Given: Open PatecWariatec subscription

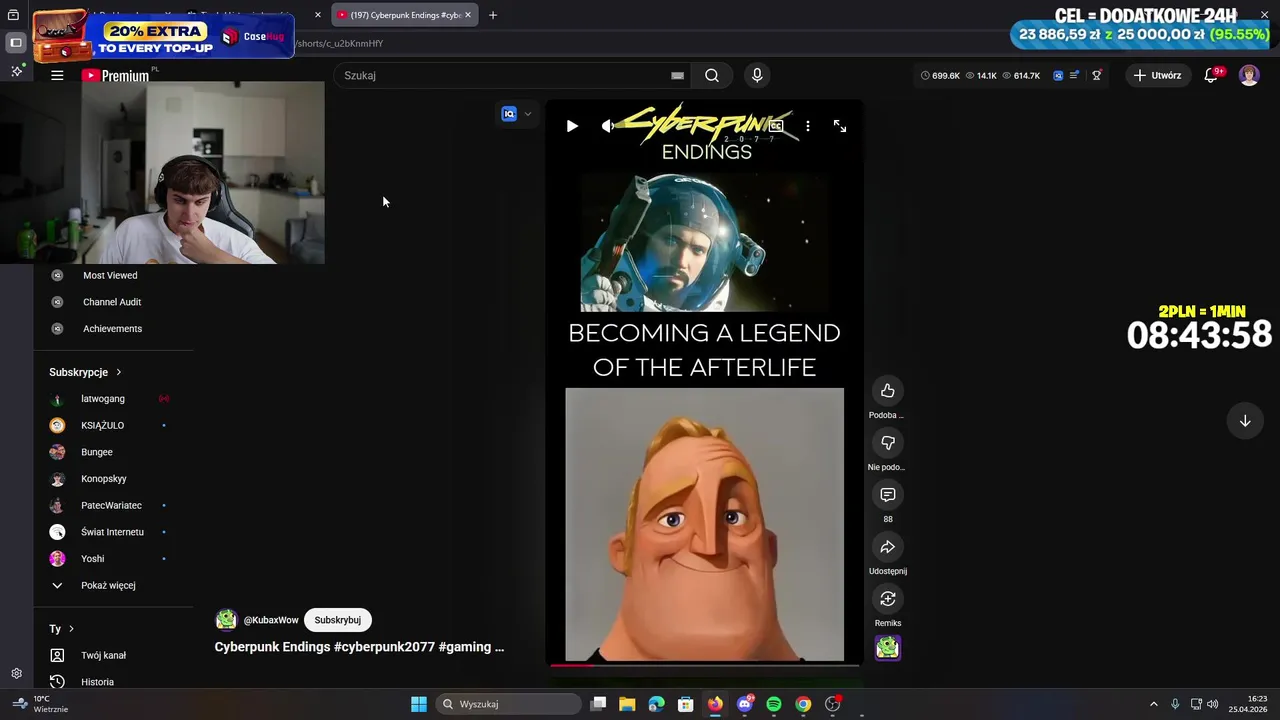Looking at the screenshot, I should point(110,505).
